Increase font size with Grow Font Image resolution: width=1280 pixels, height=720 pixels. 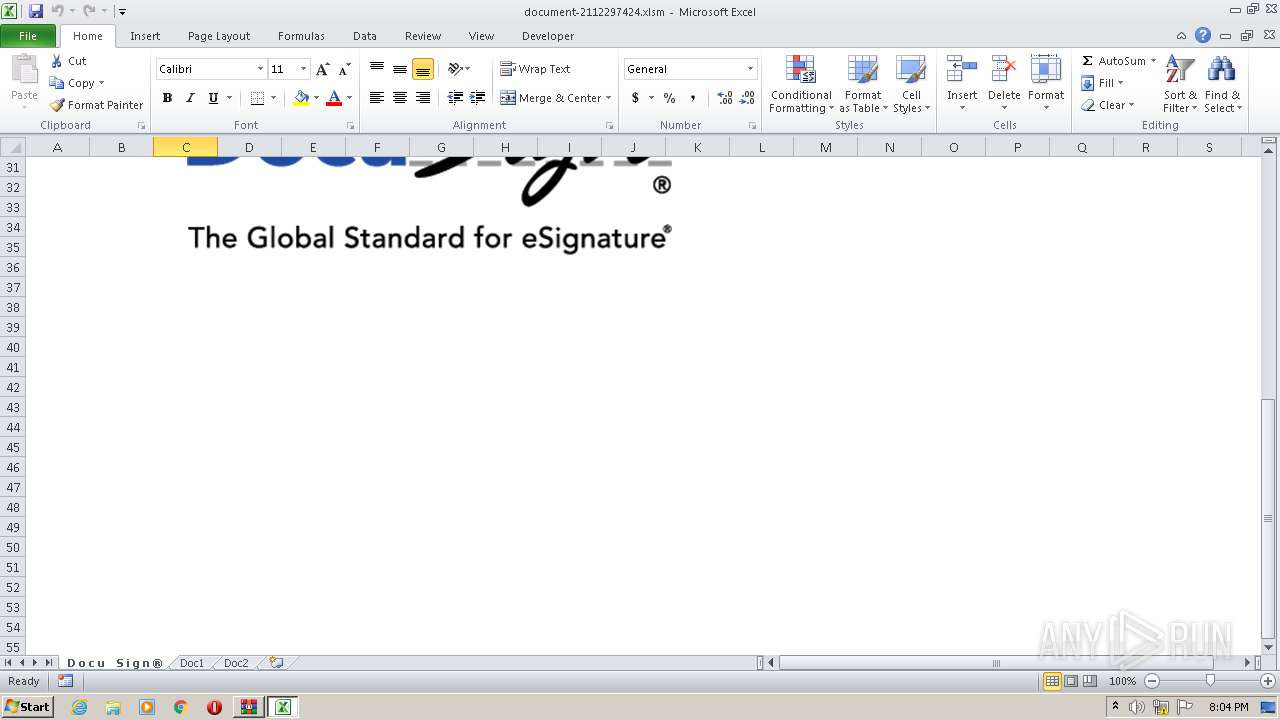pos(322,69)
